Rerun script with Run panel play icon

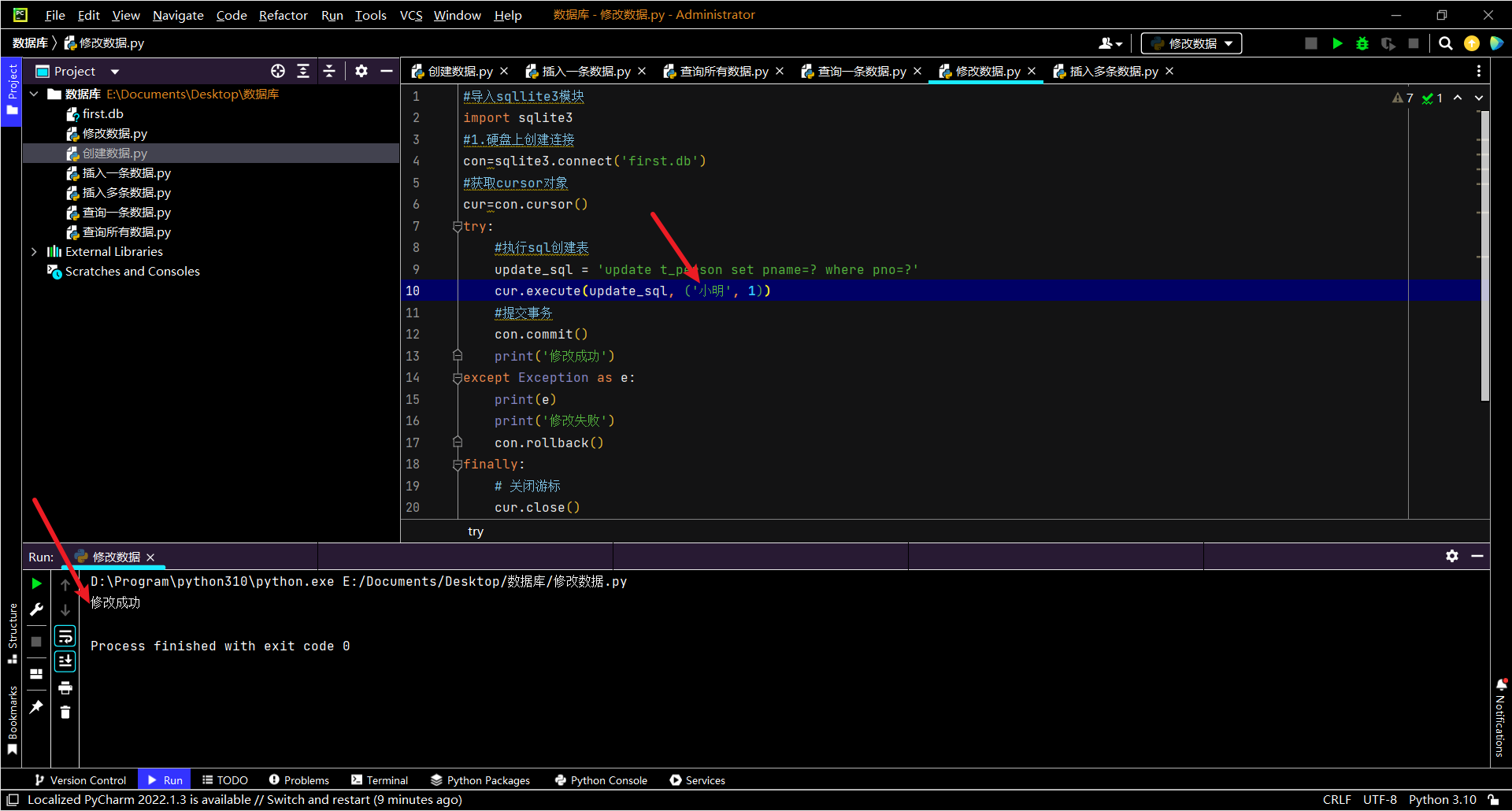click(36, 583)
